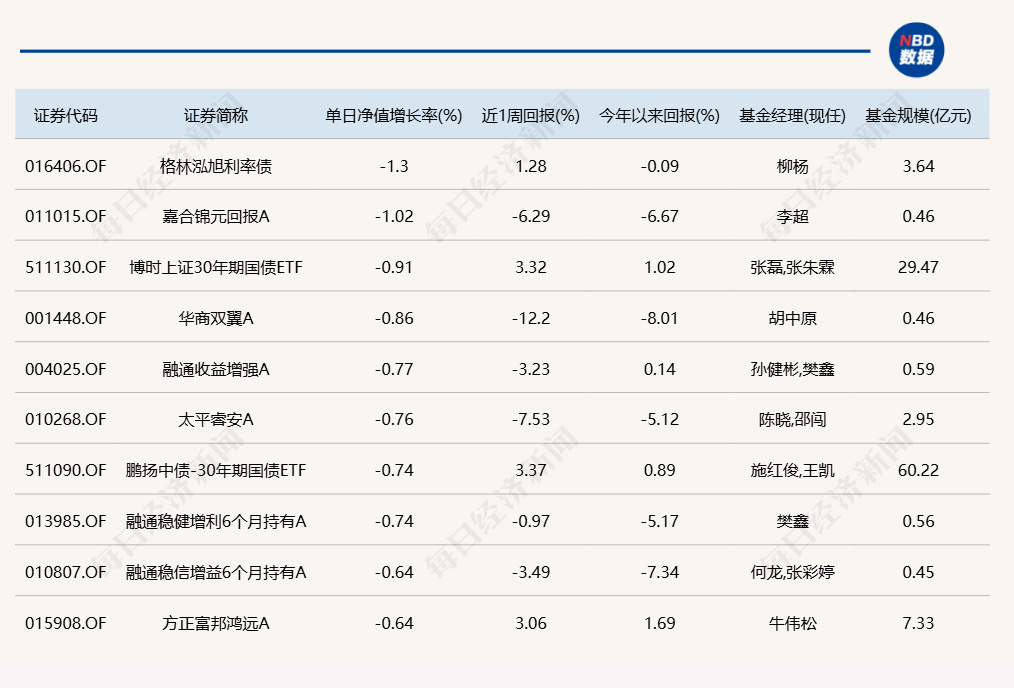Click manager cell 孙健彬,樊鑫
The width and height of the screenshot is (1014, 688).
click(792, 369)
